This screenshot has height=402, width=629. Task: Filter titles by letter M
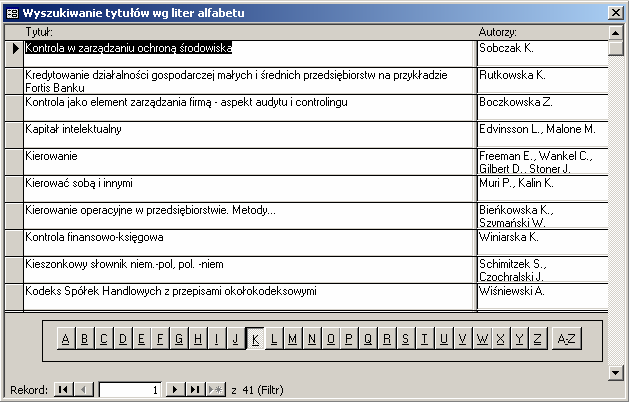click(292, 339)
